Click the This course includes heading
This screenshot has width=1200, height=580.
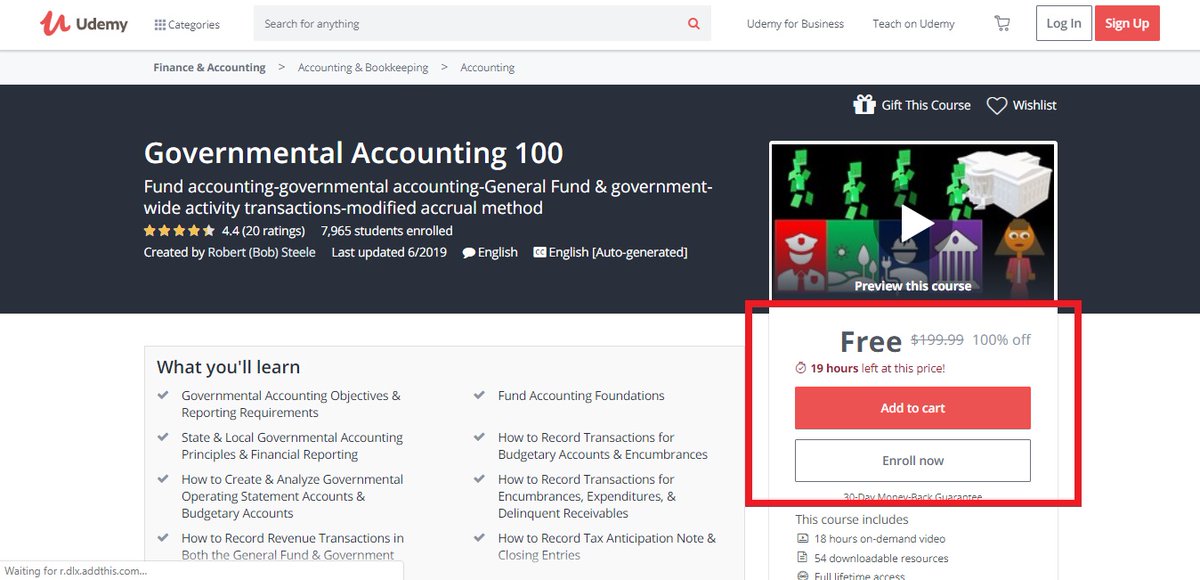click(x=852, y=519)
